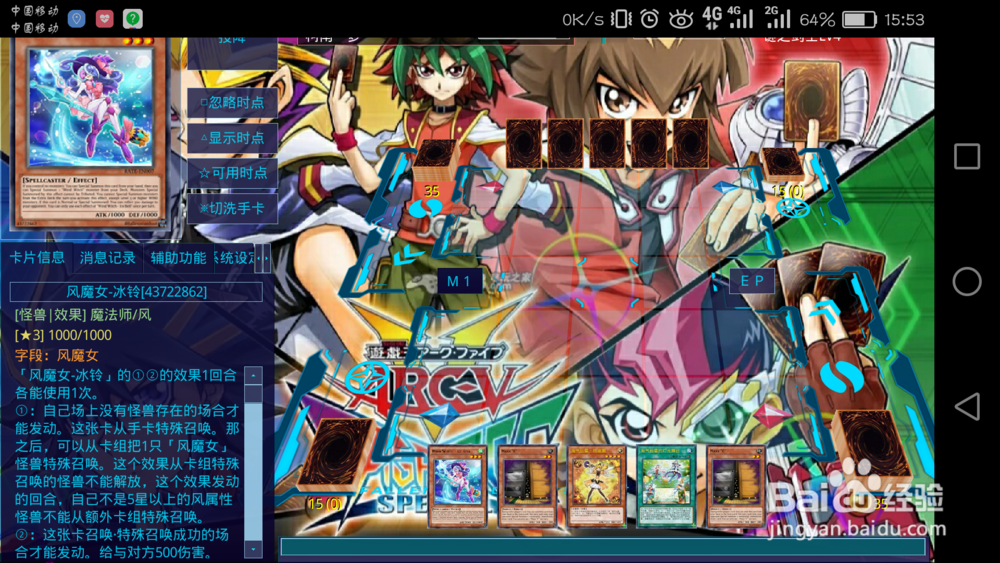Select the Wind Witch Ice Bell card in hand
The height and width of the screenshot is (563, 1000).
tap(457, 486)
